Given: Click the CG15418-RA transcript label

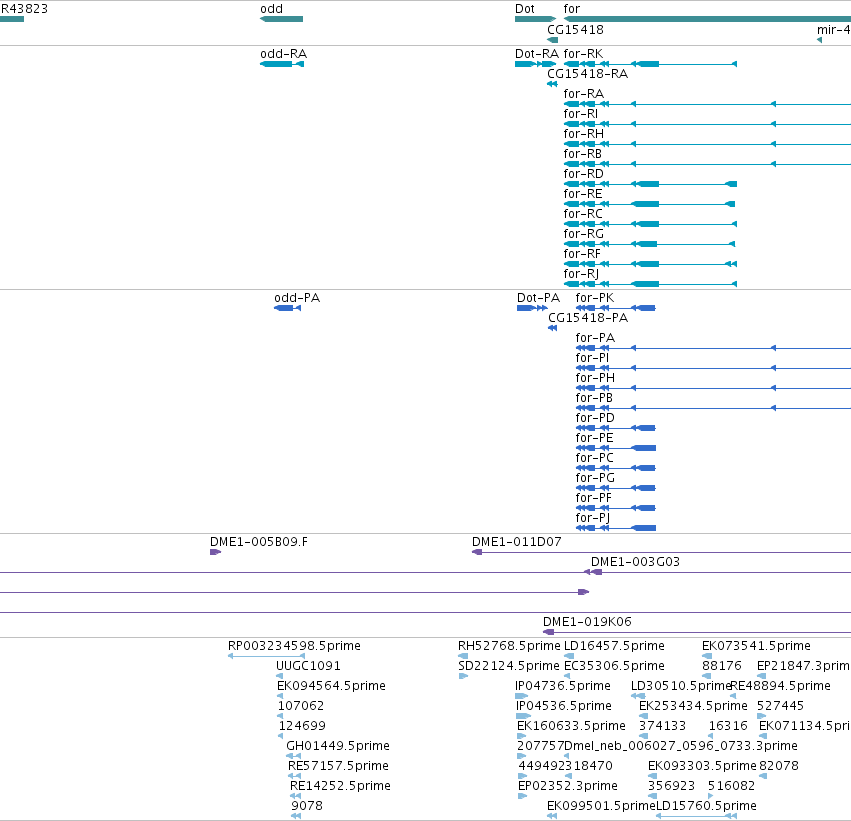Looking at the screenshot, I should [x=587, y=74].
